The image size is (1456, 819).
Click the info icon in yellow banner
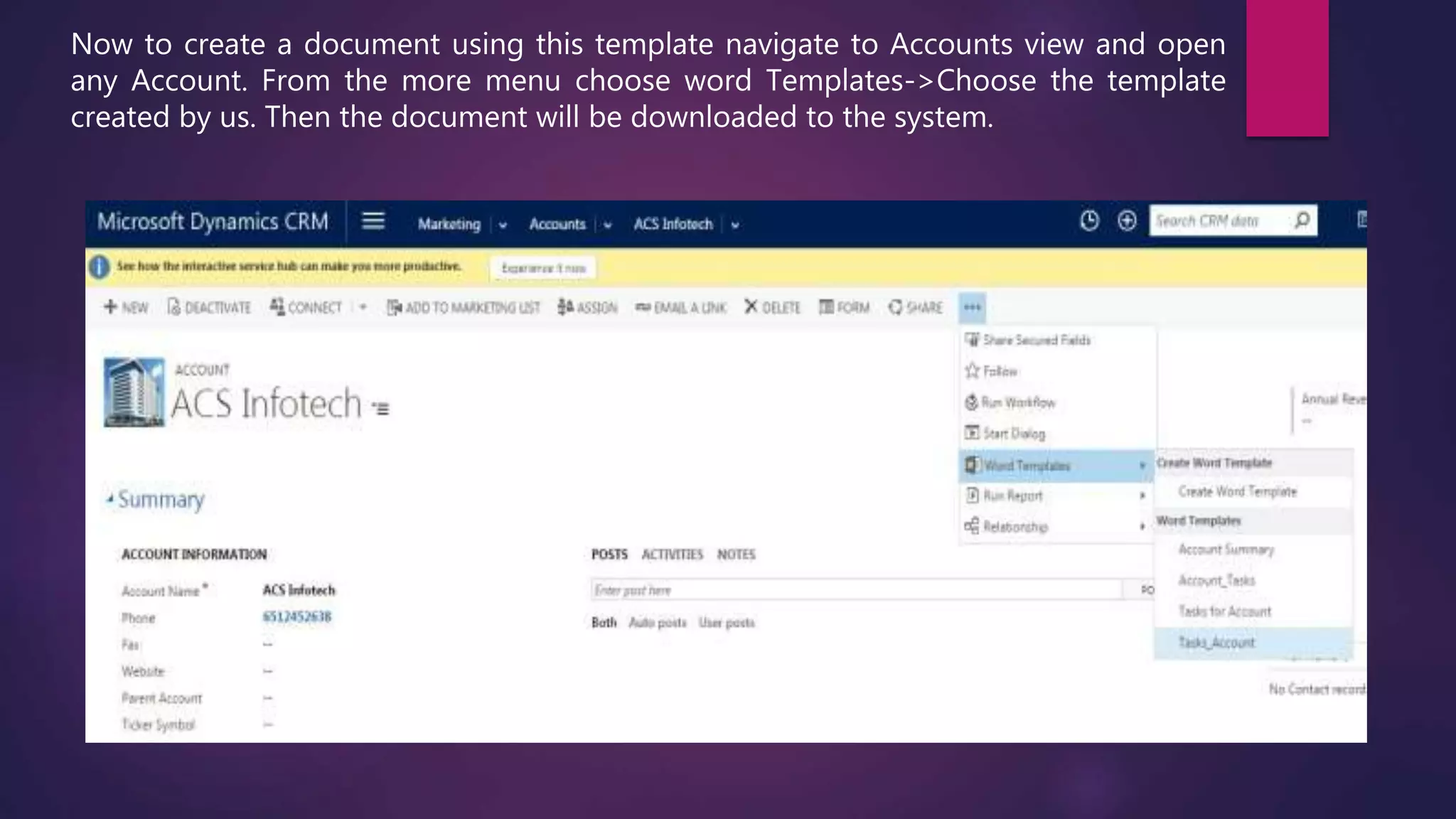point(100,267)
